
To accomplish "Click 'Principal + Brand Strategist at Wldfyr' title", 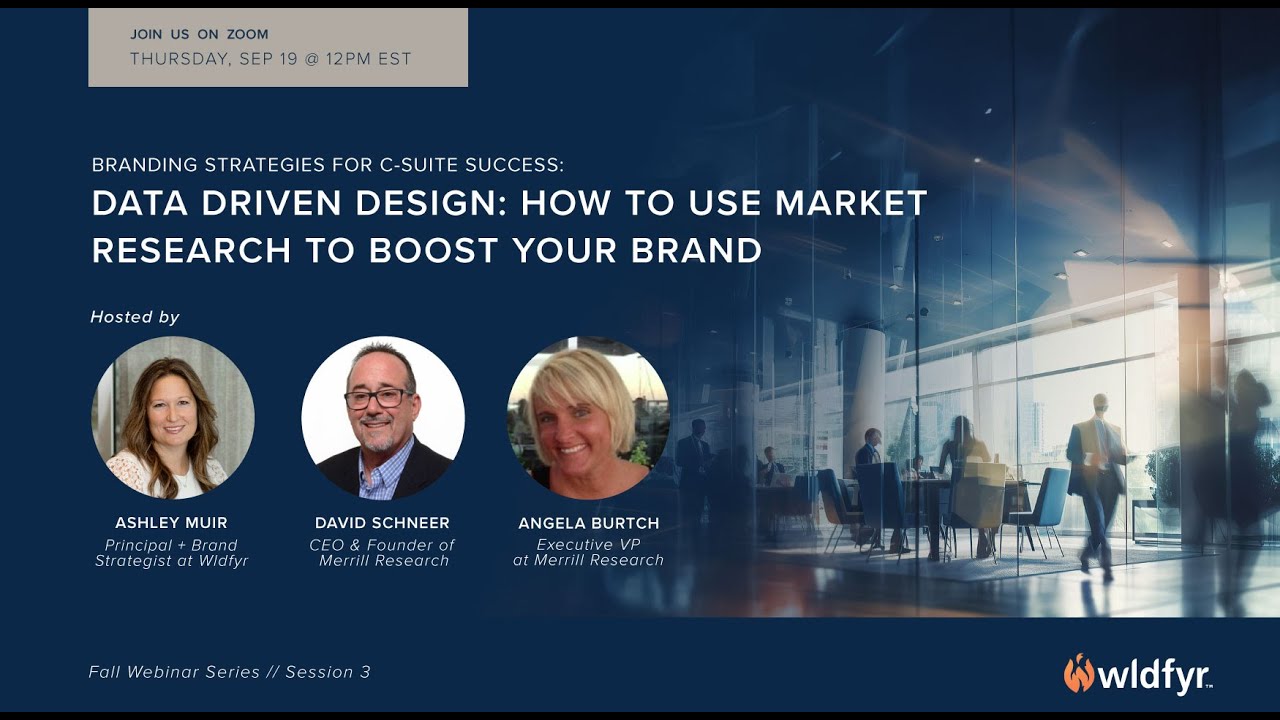I will click(171, 553).
